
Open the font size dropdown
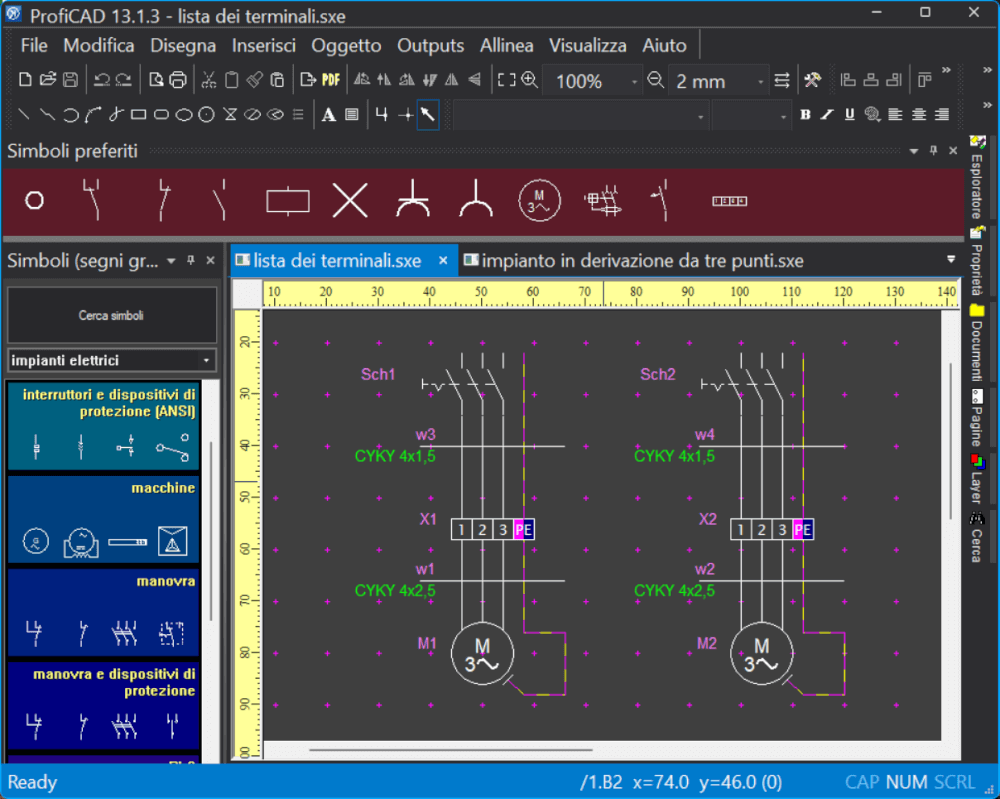tap(783, 117)
